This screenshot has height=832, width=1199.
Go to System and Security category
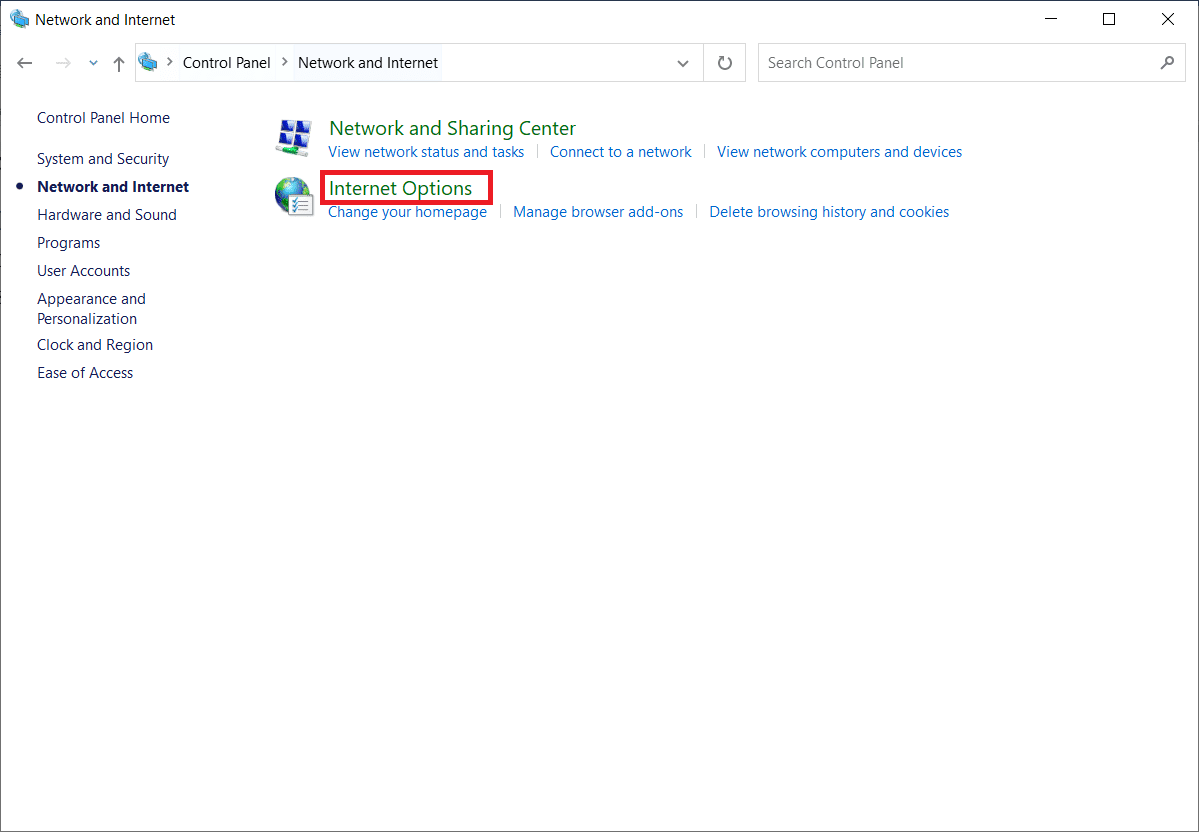pyautogui.click(x=103, y=159)
